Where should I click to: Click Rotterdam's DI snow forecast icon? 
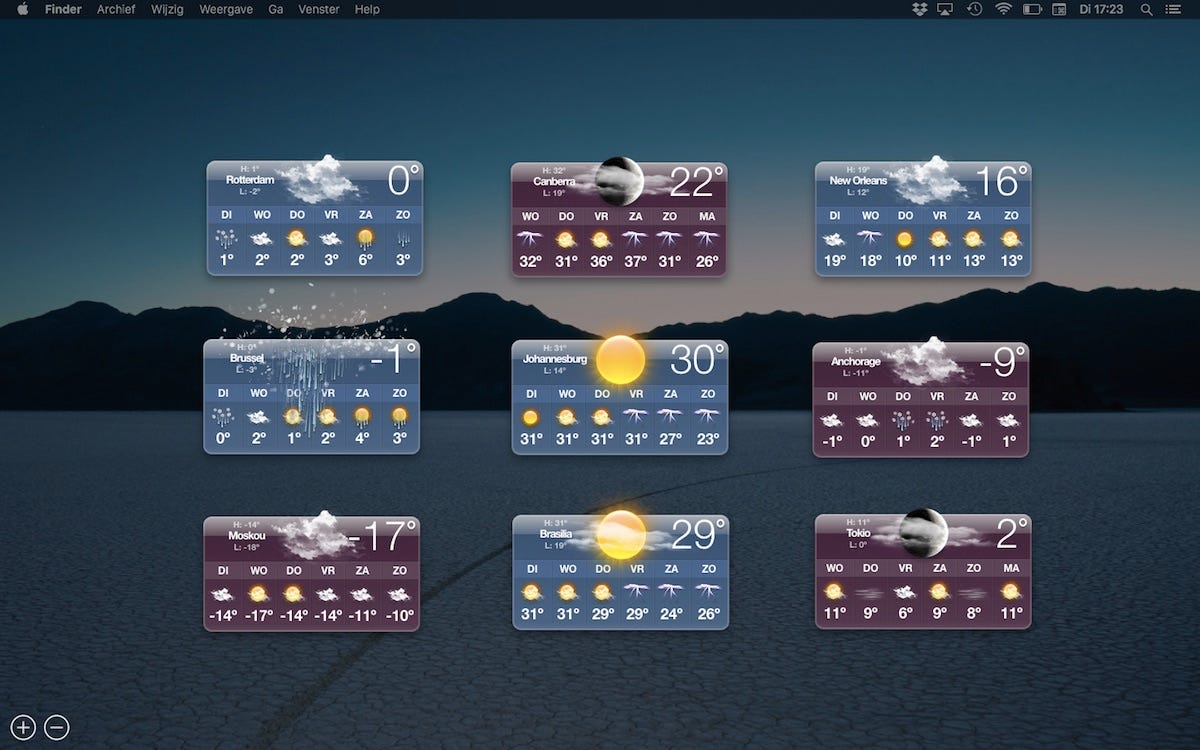point(227,239)
